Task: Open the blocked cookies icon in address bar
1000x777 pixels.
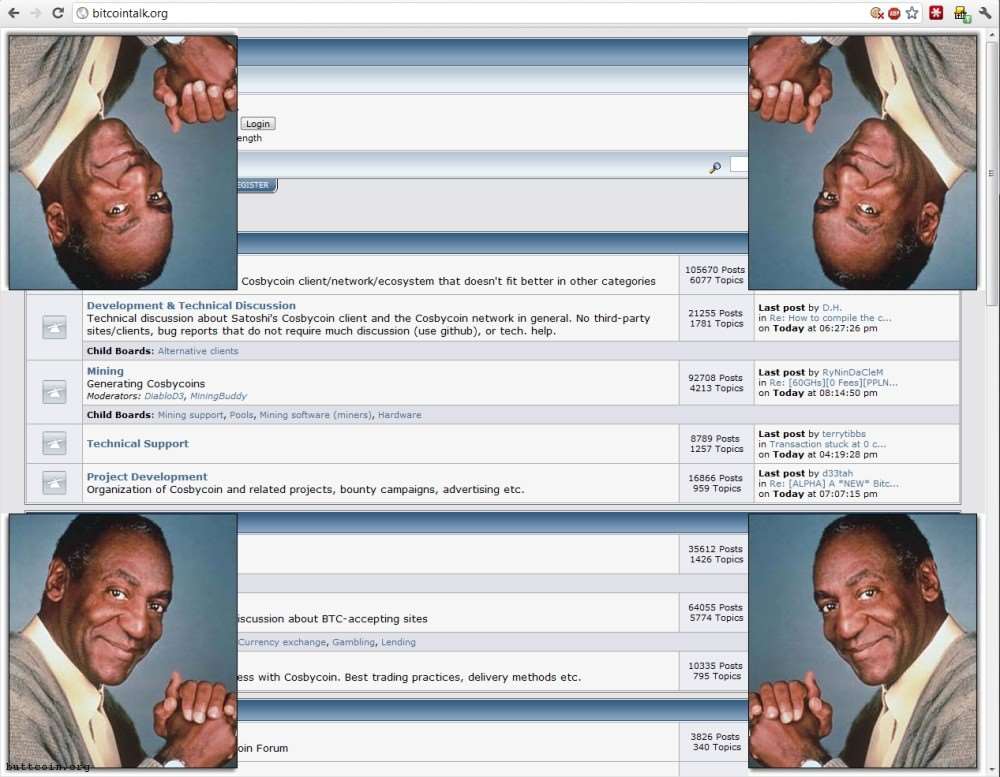Action: [x=877, y=13]
